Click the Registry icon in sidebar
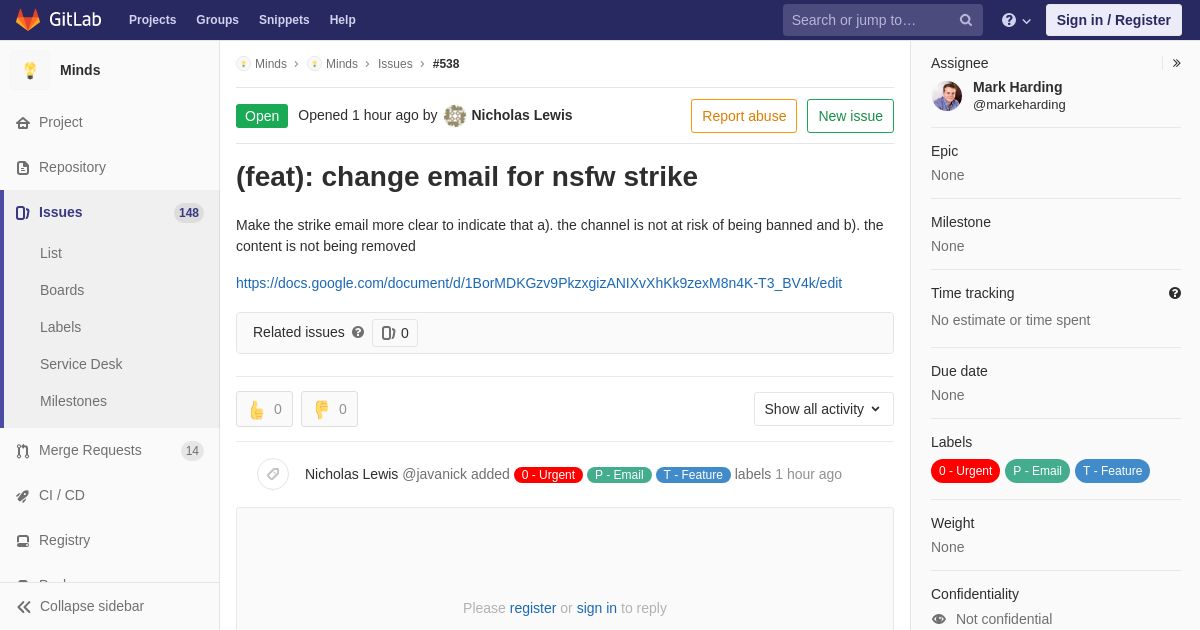This screenshot has width=1200, height=630. coord(23,541)
